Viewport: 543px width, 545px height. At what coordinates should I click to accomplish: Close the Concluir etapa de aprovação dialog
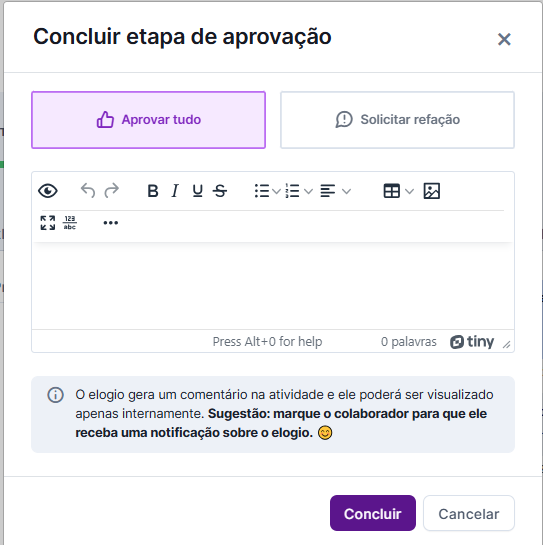click(504, 39)
